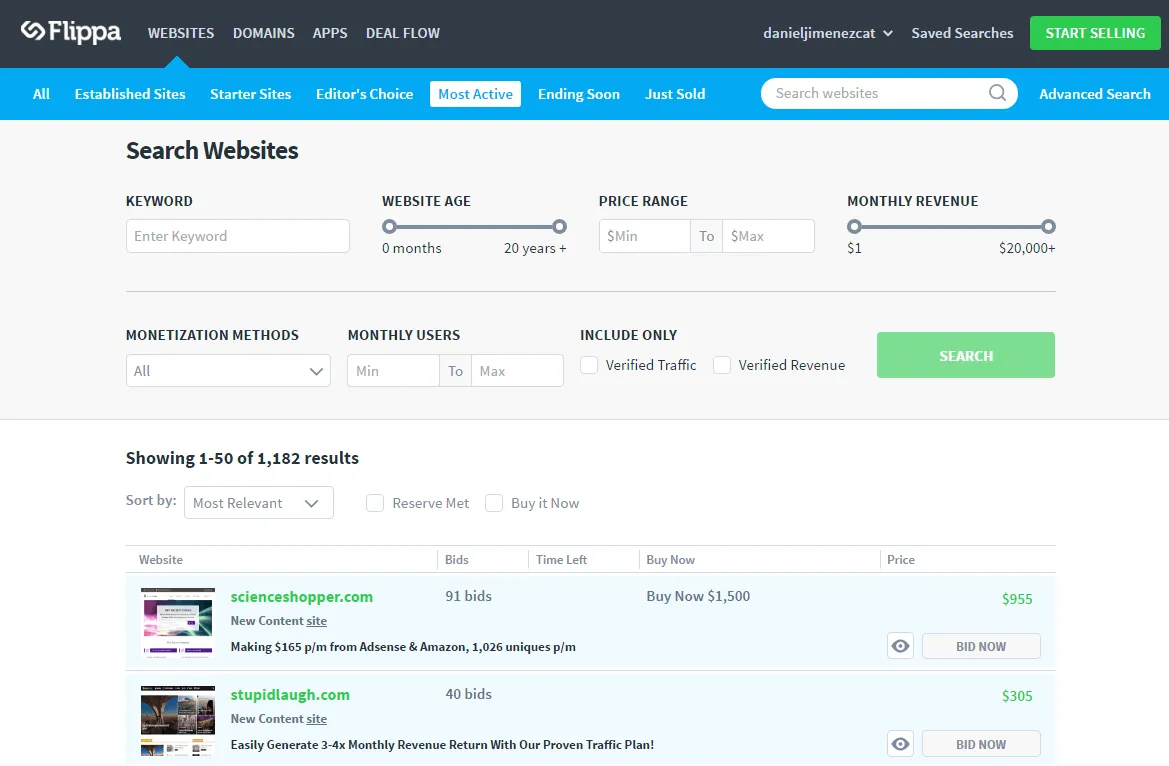This screenshot has width=1169, height=766.
Task: Click the Monthly Revenue maximum slider handle
Action: tap(1048, 226)
